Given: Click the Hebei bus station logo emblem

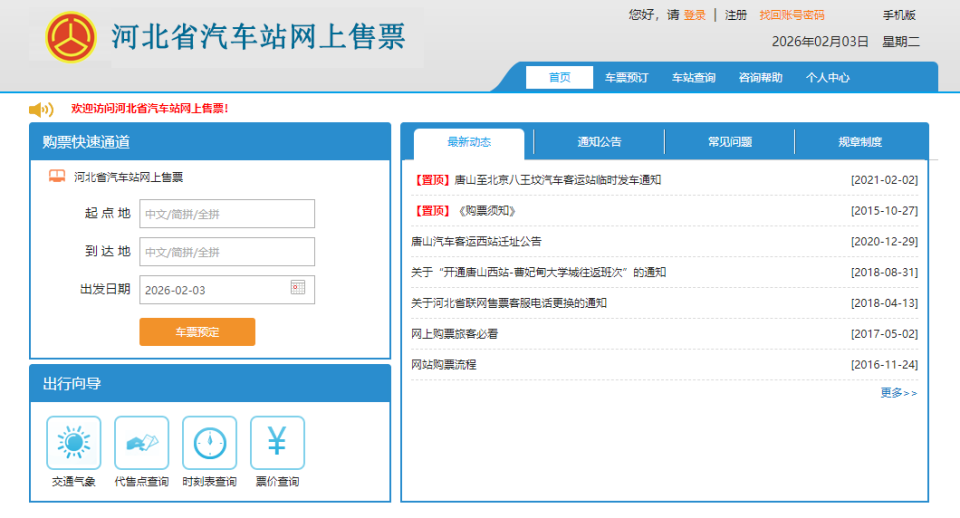Looking at the screenshot, I should click(71, 37).
